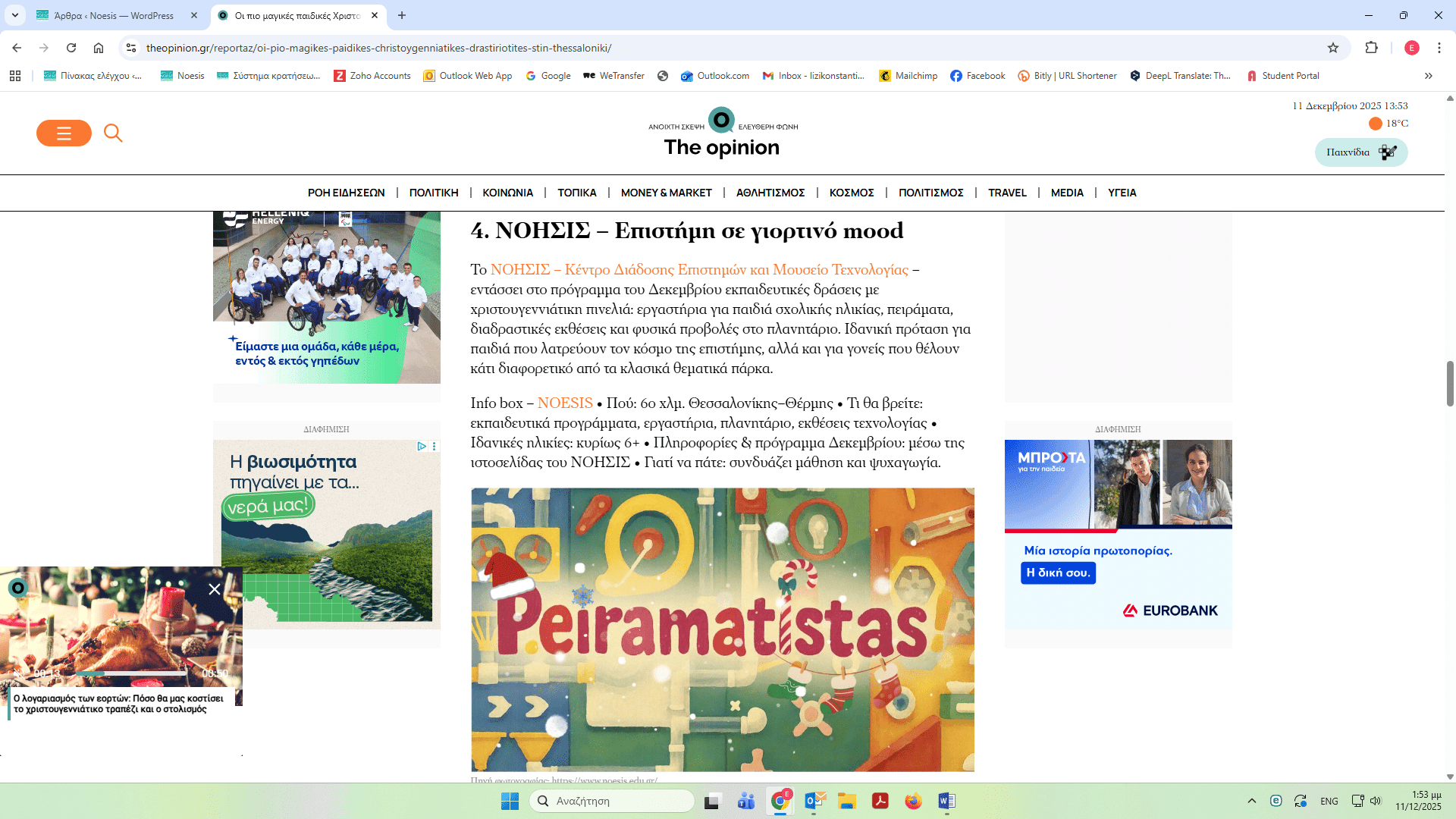Image resolution: width=1456 pixels, height=819 pixels.
Task: Open the tab search dropdown arrow
Action: click(x=15, y=15)
